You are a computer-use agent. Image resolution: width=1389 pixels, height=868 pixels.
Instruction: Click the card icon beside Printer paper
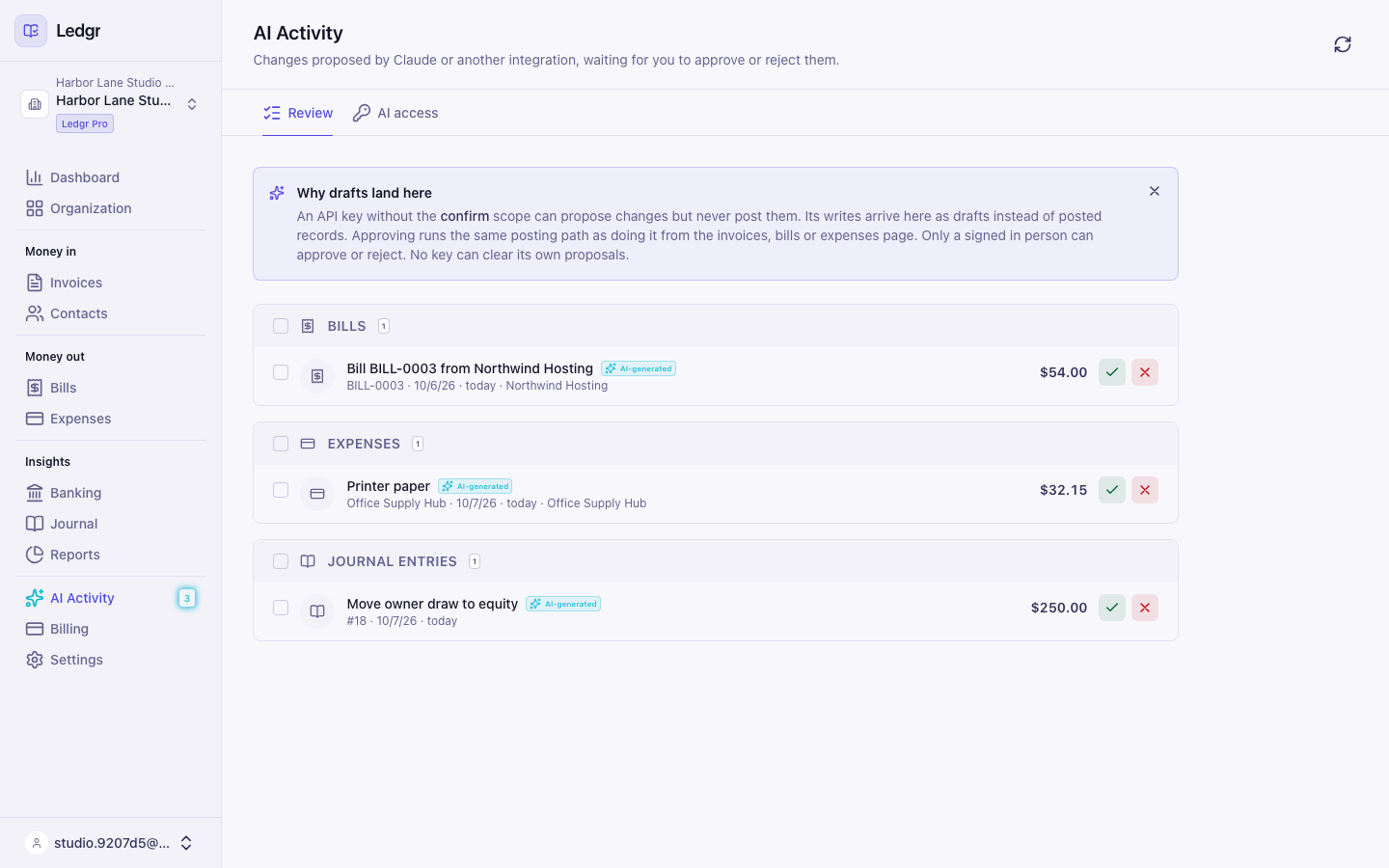pyautogui.click(x=317, y=494)
